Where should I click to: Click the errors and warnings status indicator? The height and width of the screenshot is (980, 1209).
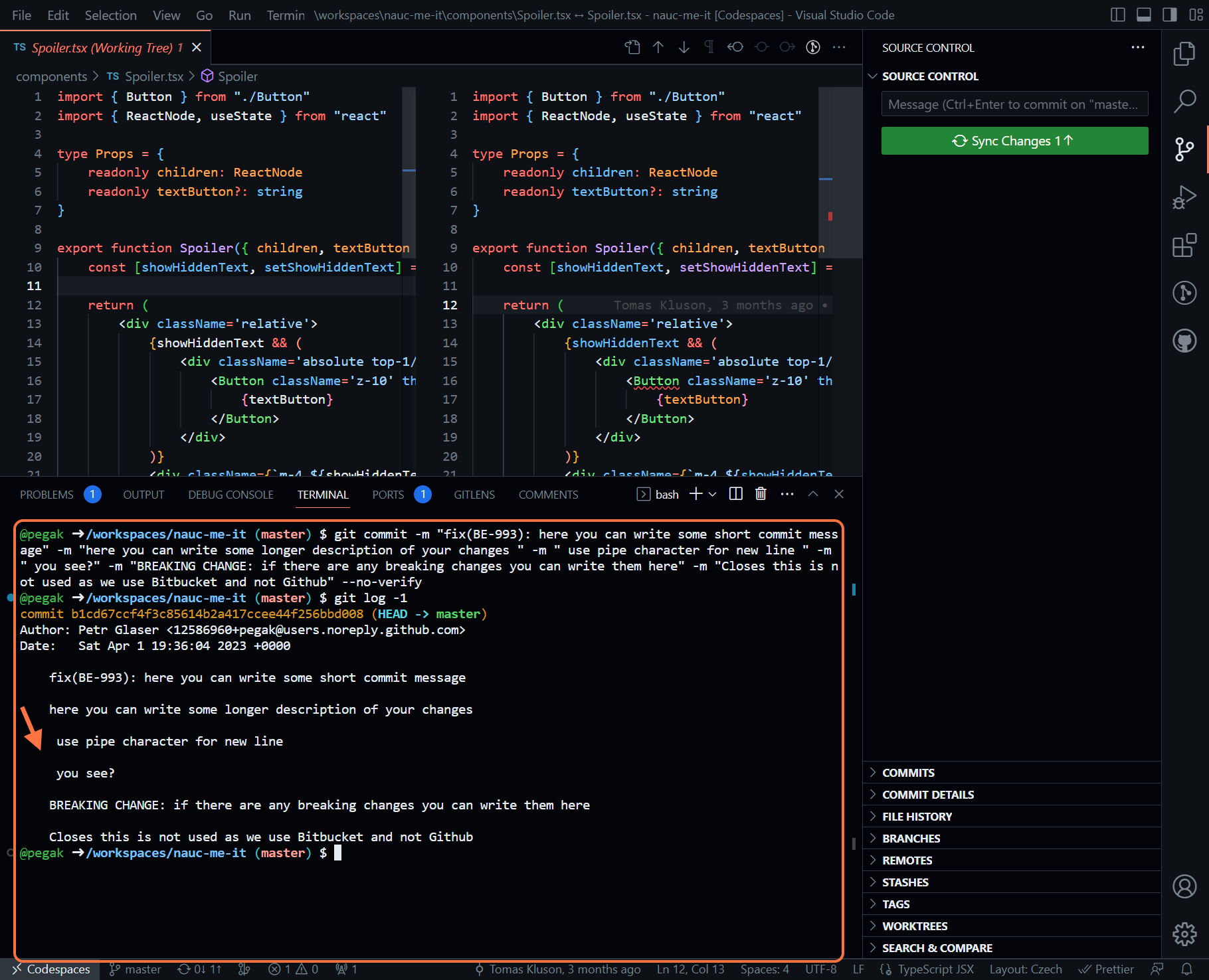(294, 969)
